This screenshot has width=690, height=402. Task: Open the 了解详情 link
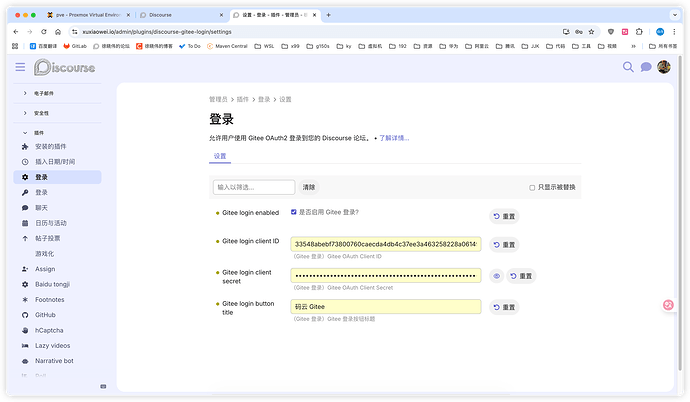coord(393,138)
